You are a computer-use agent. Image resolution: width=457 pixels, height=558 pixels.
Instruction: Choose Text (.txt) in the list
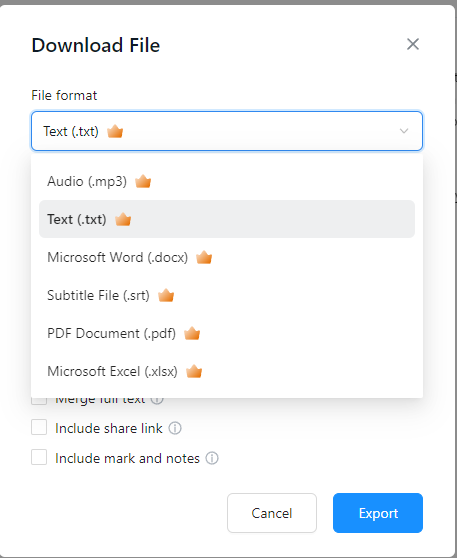pyautogui.click(x=227, y=219)
